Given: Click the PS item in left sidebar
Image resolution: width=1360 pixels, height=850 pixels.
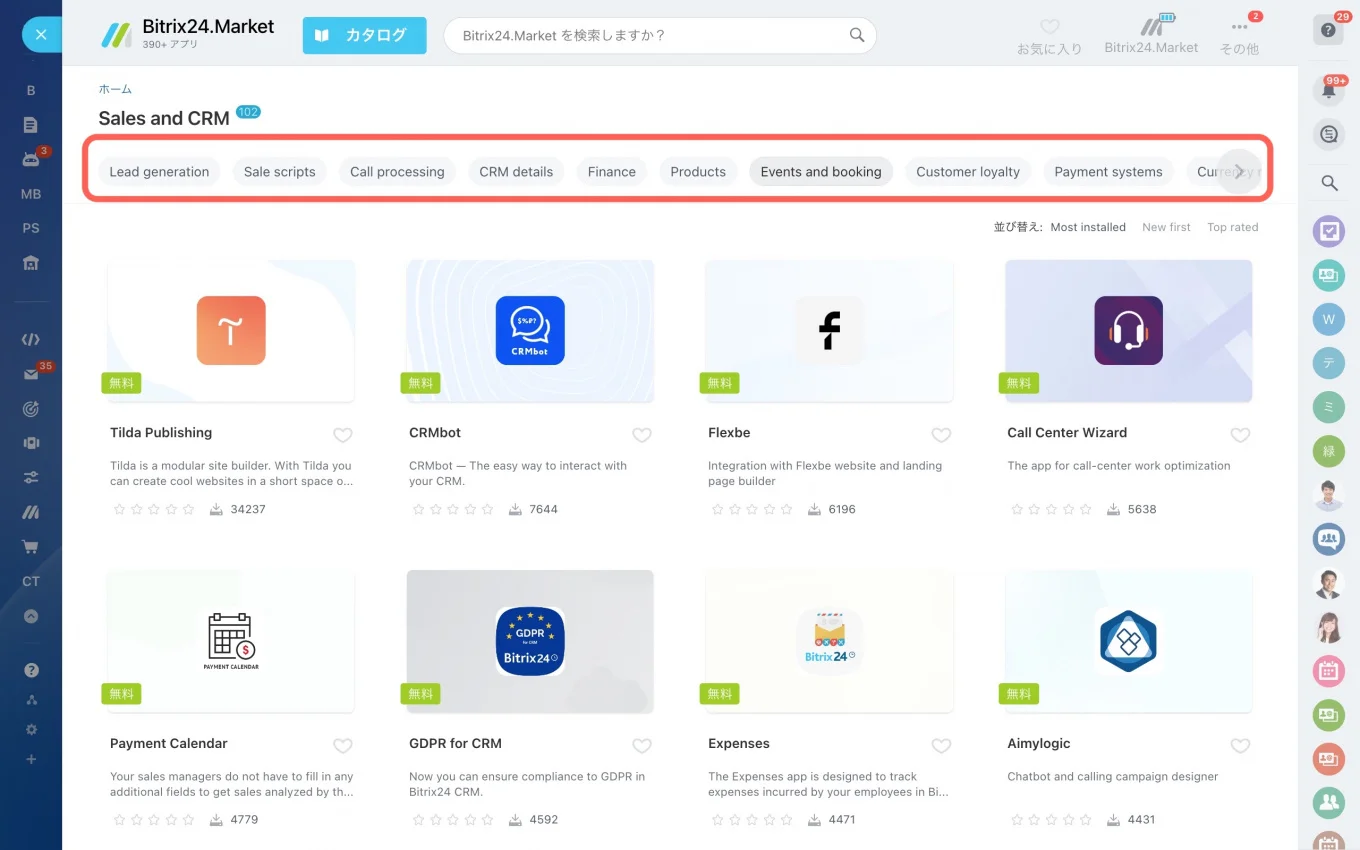Looking at the screenshot, I should tap(31, 228).
